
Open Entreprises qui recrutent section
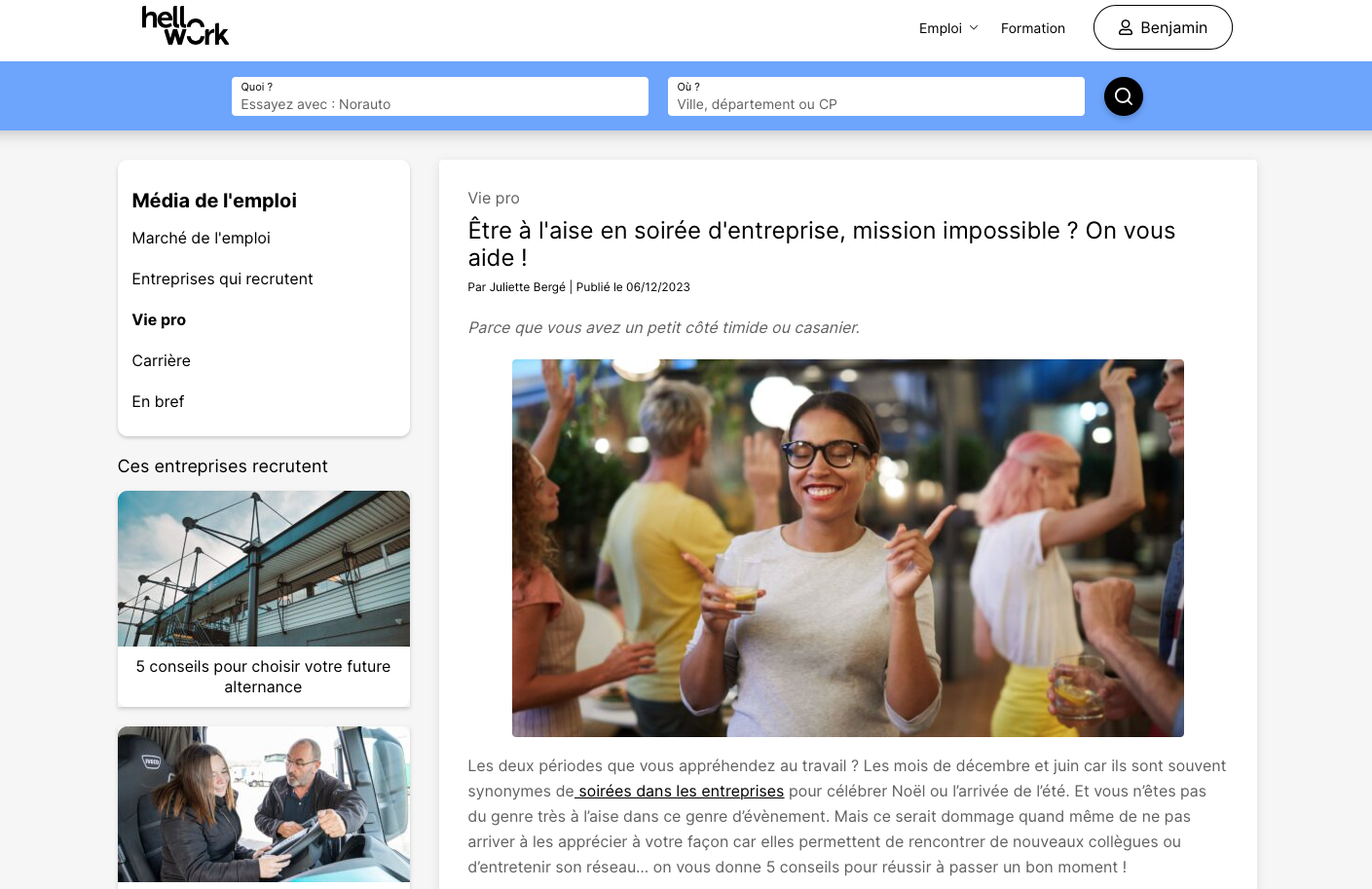tap(222, 278)
